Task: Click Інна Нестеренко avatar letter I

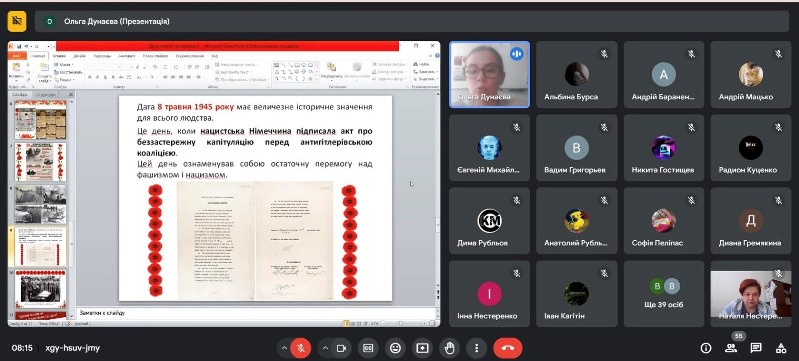Action: point(489,294)
